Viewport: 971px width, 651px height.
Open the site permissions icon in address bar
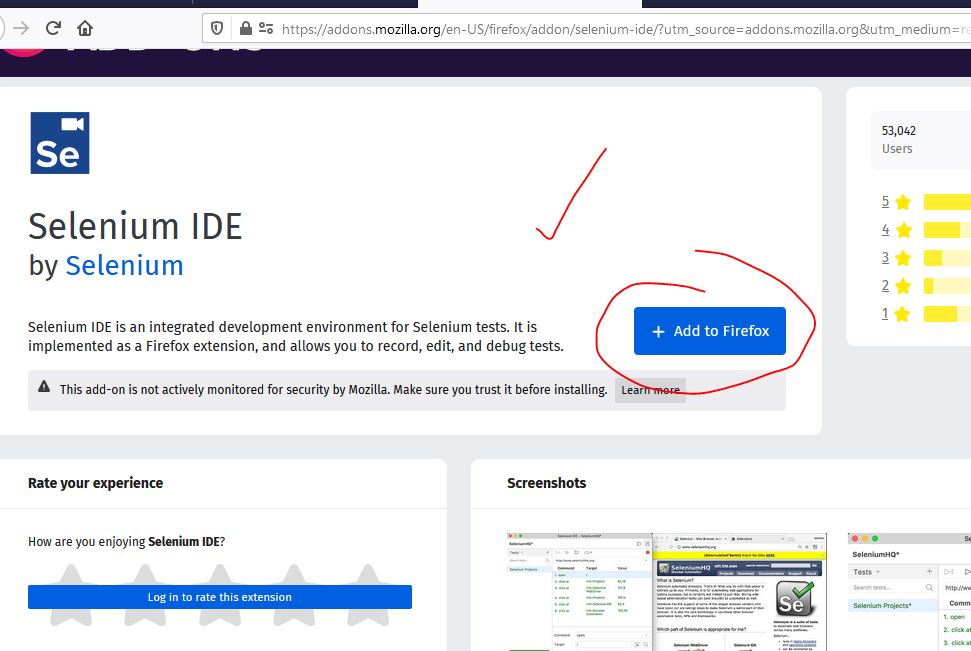tap(265, 28)
